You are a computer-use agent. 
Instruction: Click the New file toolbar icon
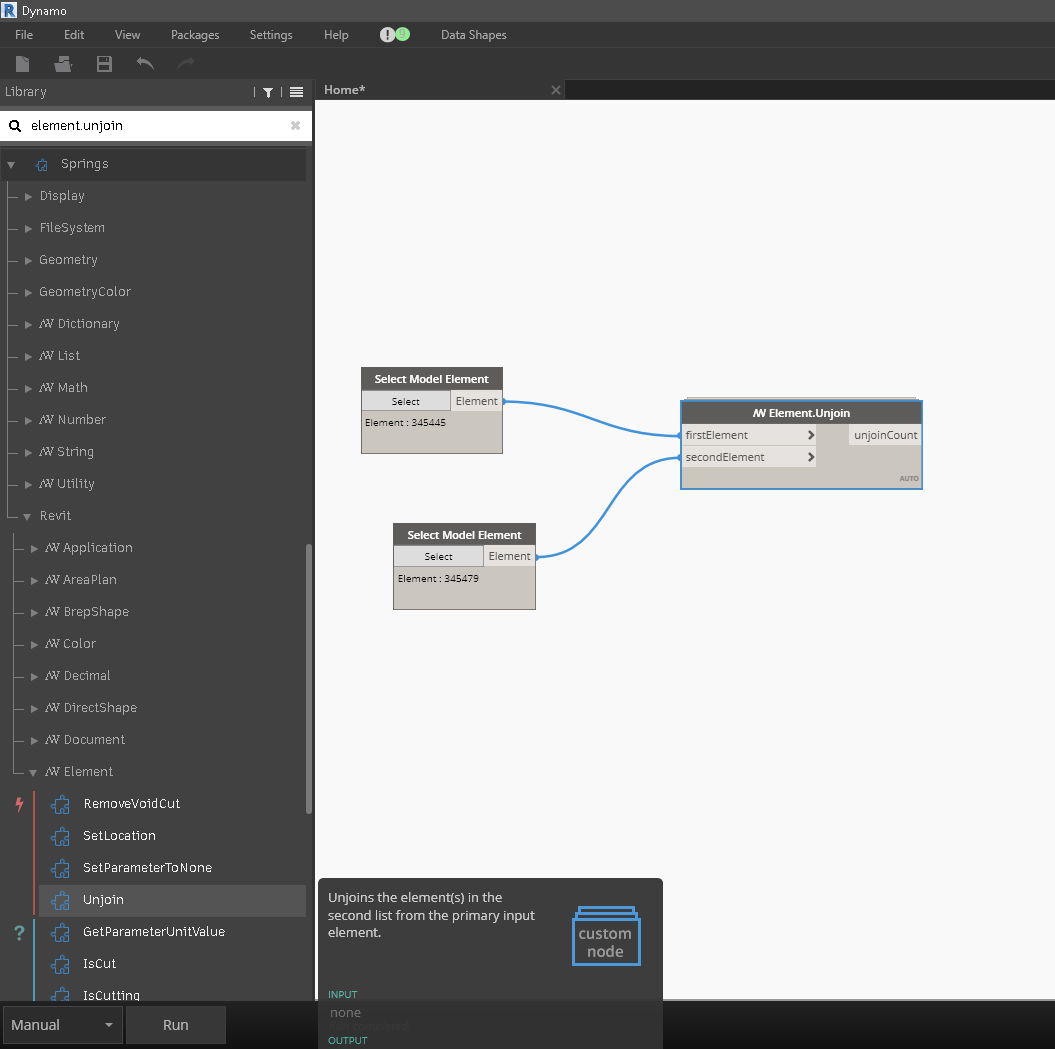coord(22,64)
